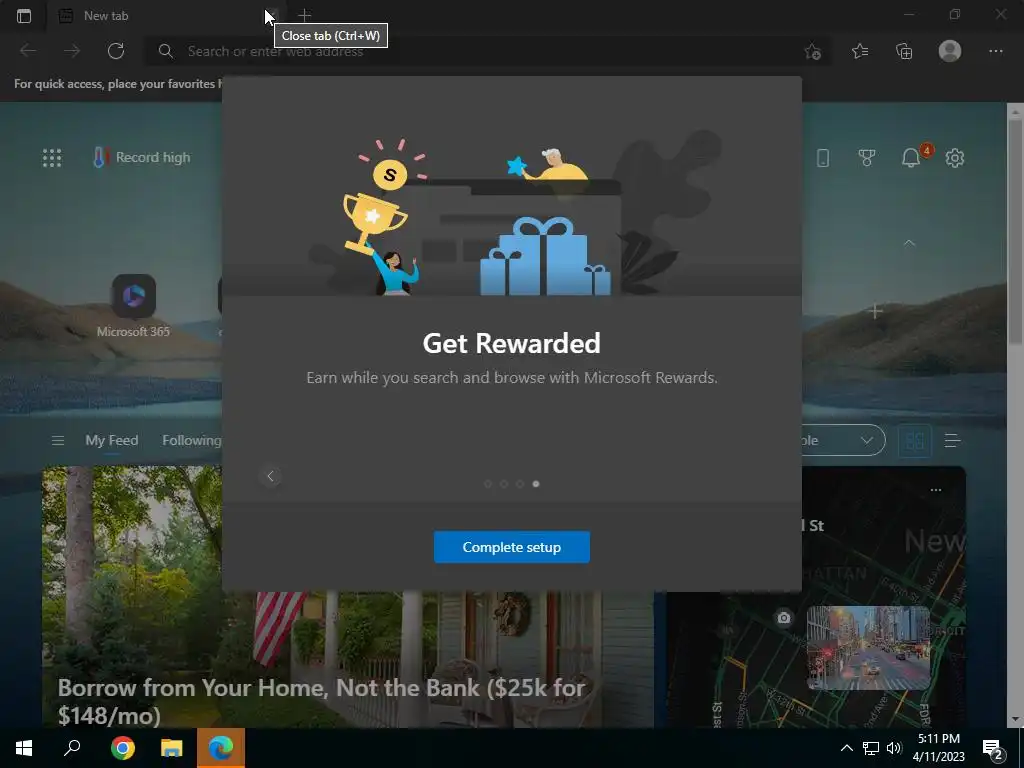This screenshot has height=768, width=1024.
Task: Open the app launcher grid
Action: [52, 158]
